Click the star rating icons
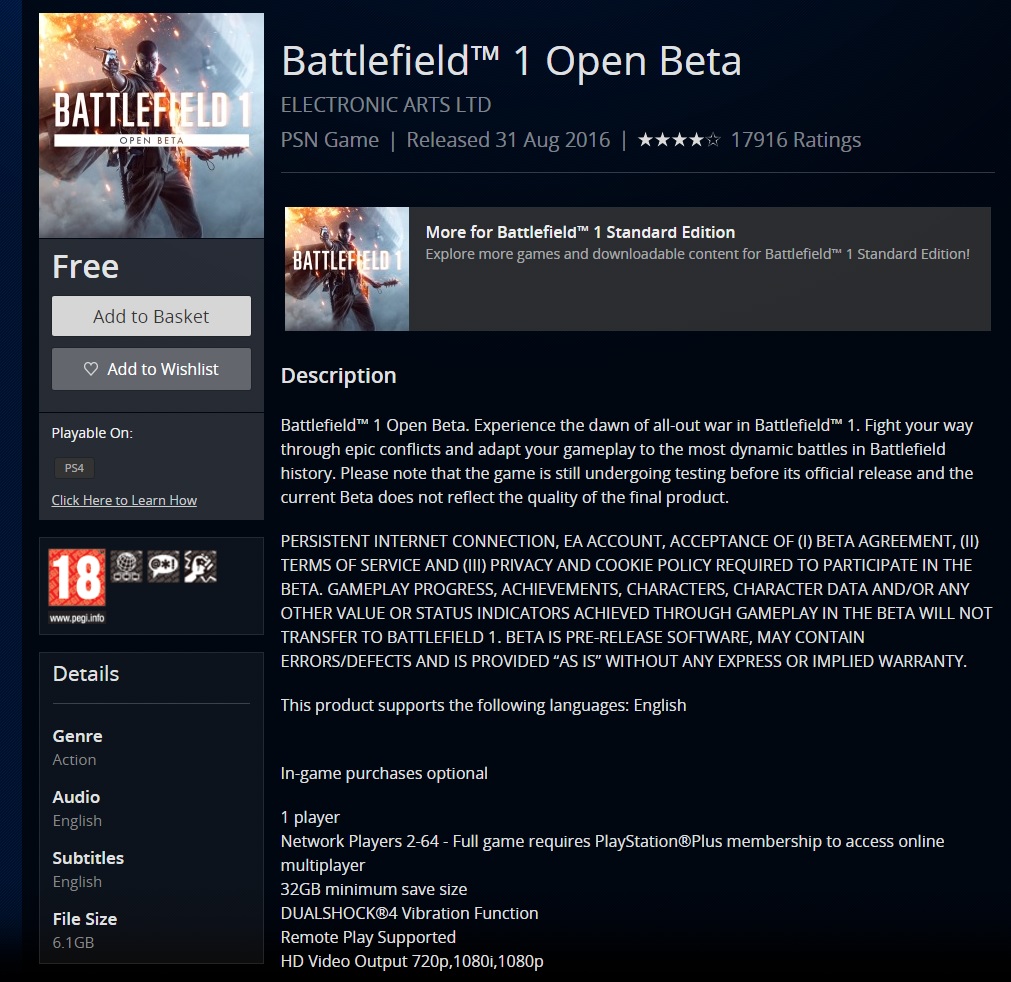The height and width of the screenshot is (982, 1011). point(679,140)
